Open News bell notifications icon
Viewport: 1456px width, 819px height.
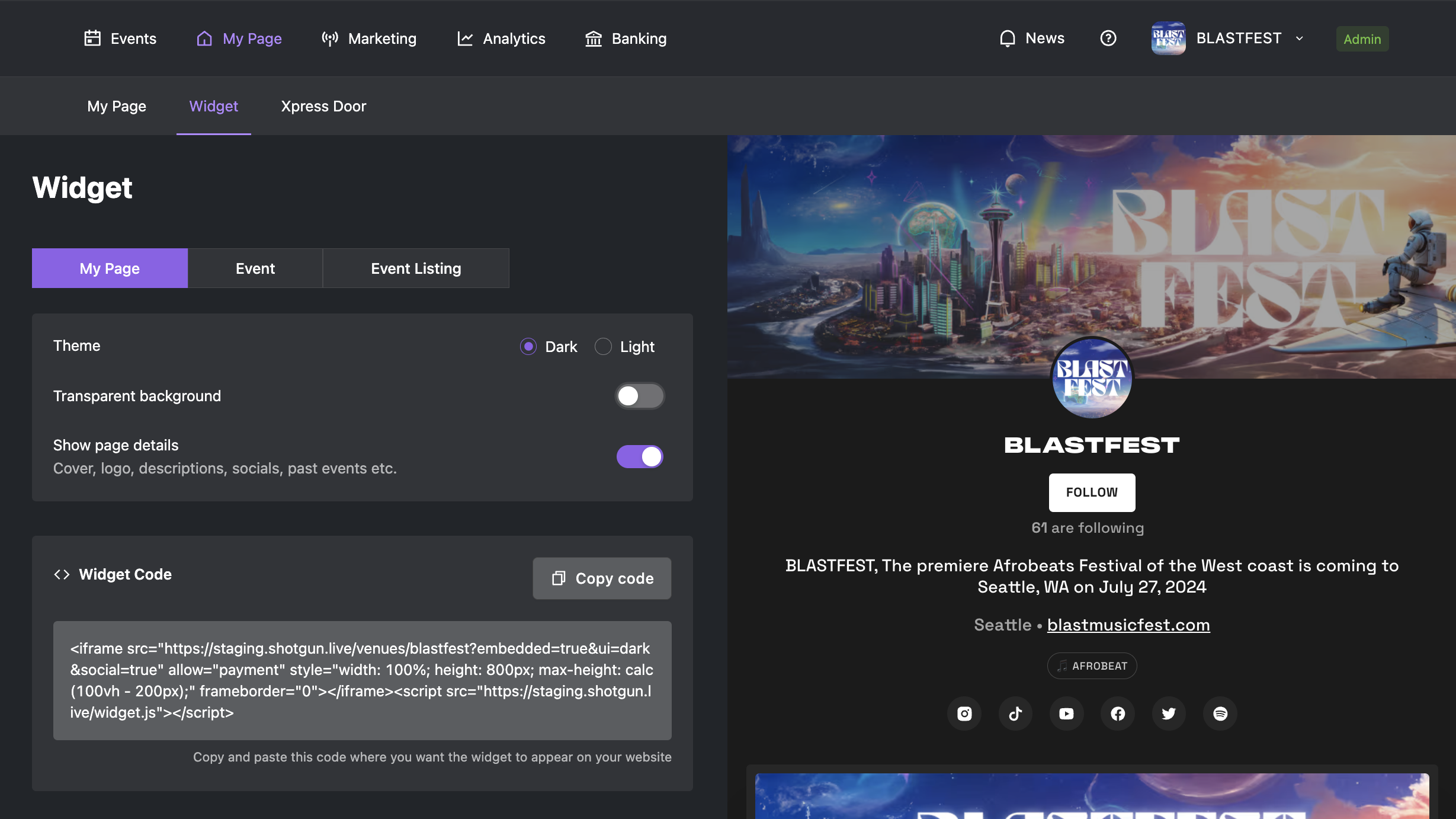point(1007,39)
